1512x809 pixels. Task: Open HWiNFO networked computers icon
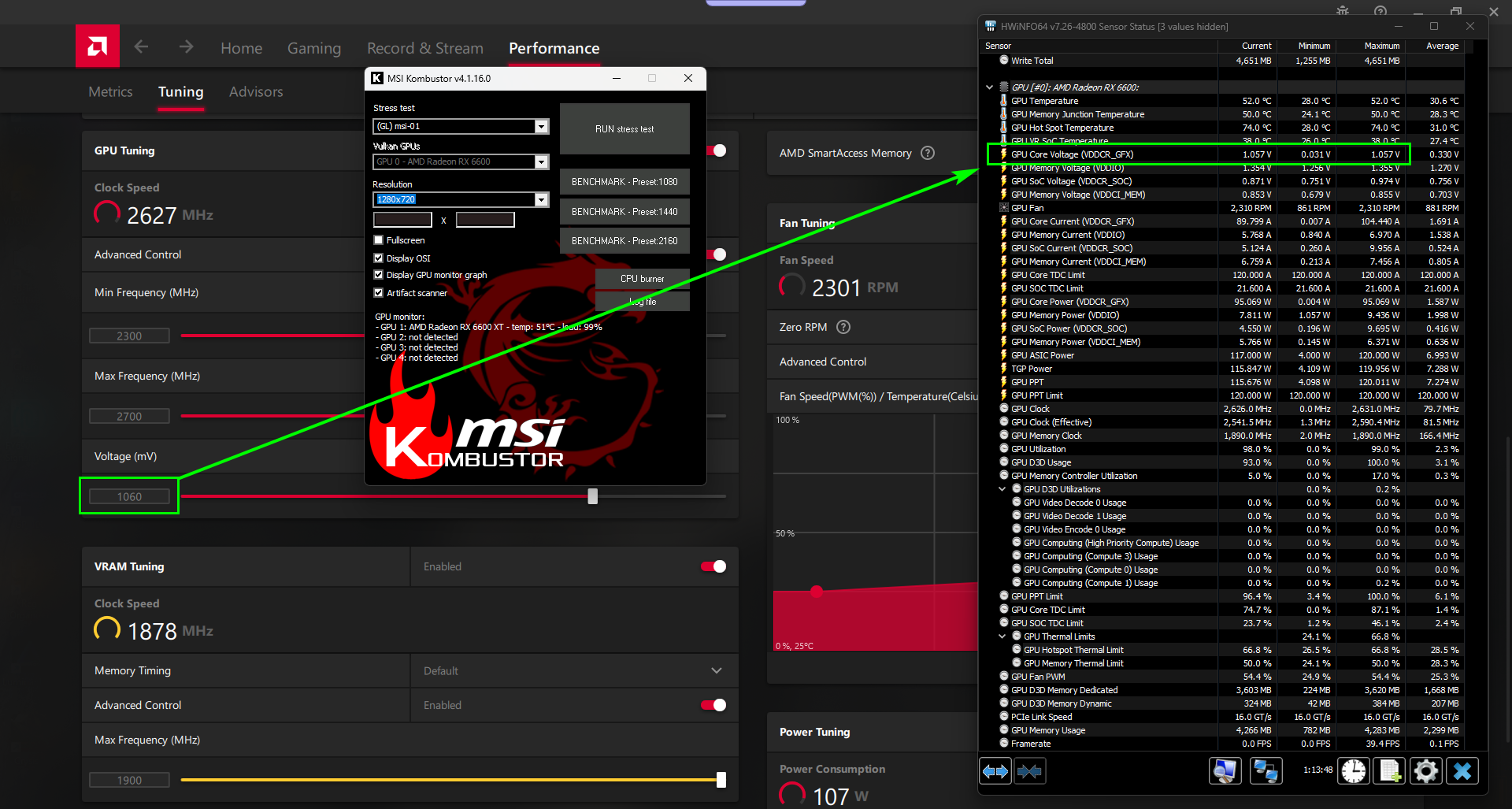1266,771
